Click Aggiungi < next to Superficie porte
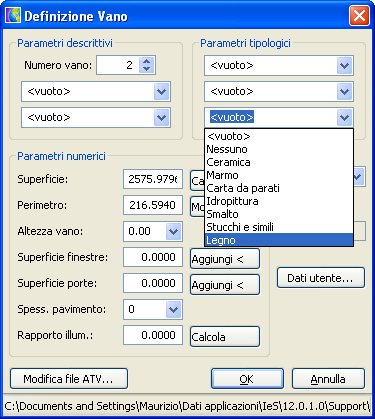This screenshot has height=419, width=375. (225, 285)
